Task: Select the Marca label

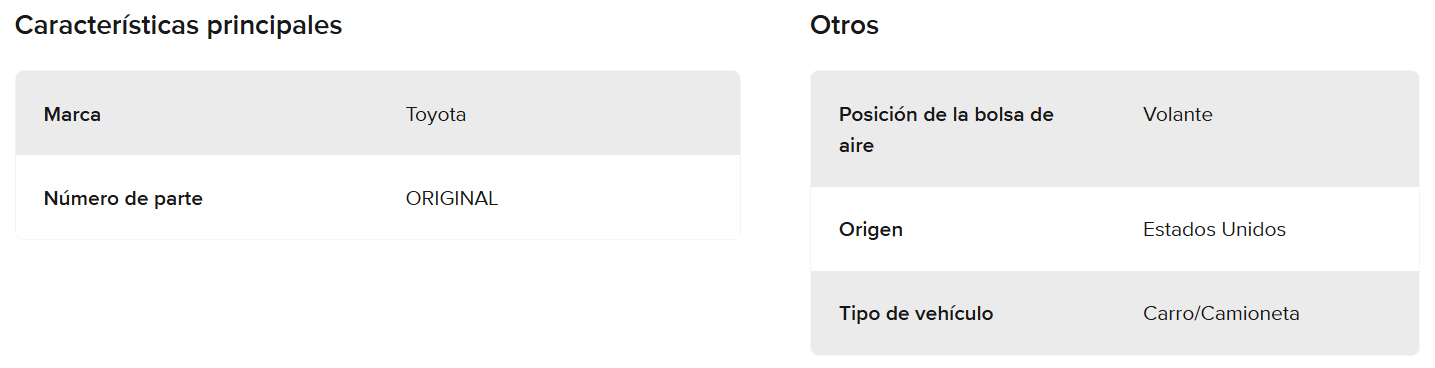Action: (x=72, y=115)
